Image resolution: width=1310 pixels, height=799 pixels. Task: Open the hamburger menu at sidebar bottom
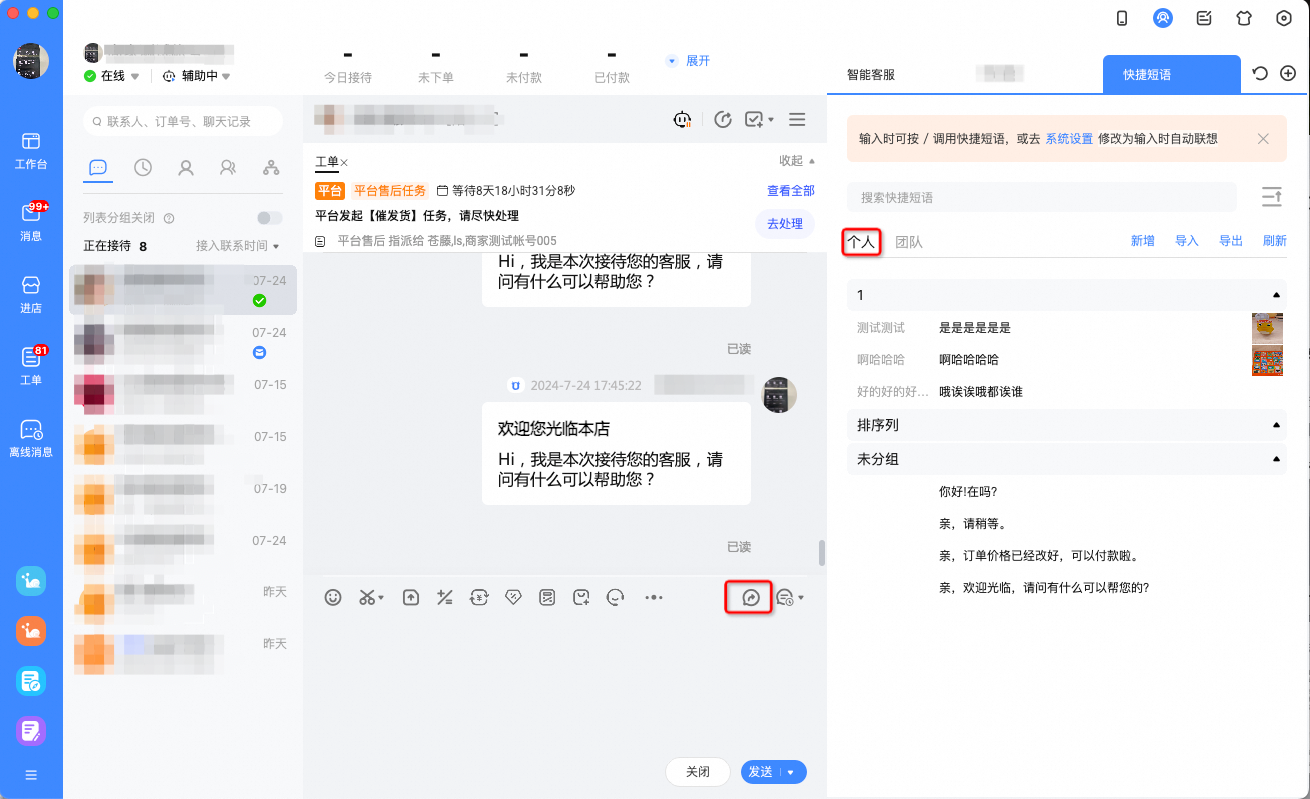31,775
